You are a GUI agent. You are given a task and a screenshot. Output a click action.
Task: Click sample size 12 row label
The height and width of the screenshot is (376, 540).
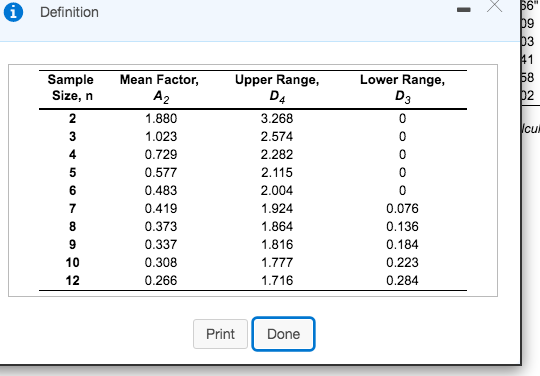[x=72, y=280]
